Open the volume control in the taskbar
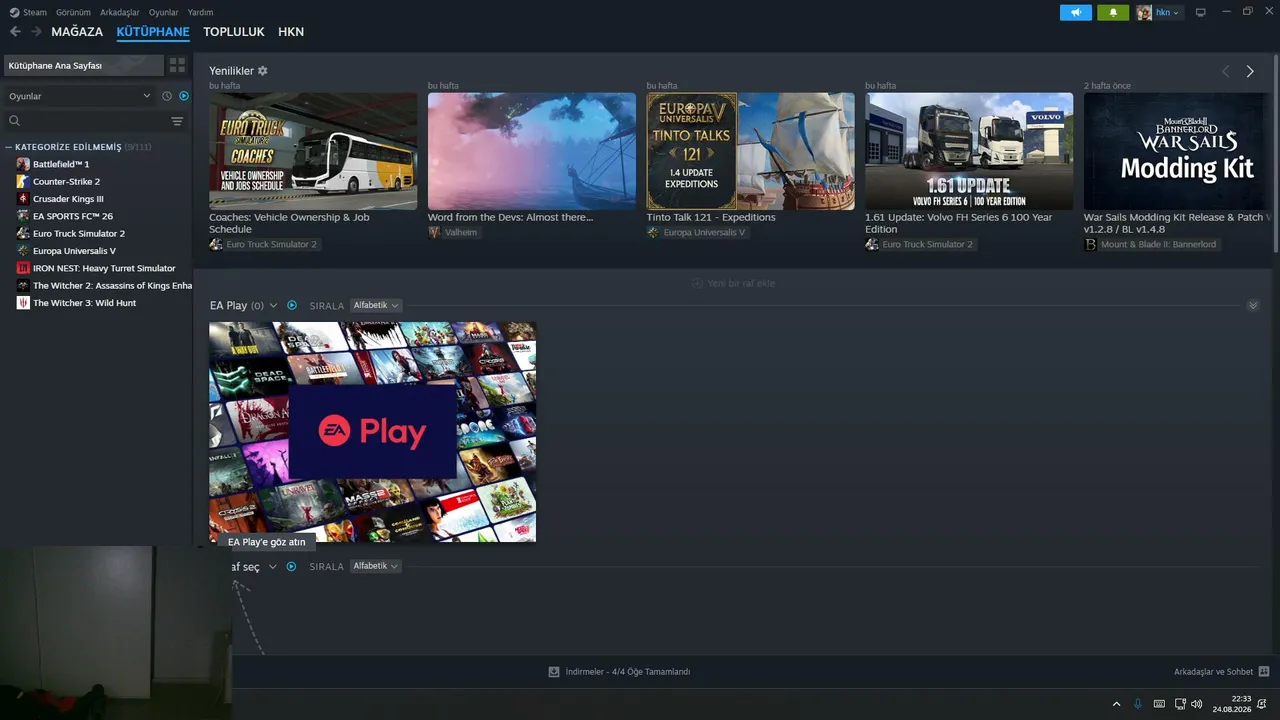Screen dimensions: 1280x720 point(1197,704)
